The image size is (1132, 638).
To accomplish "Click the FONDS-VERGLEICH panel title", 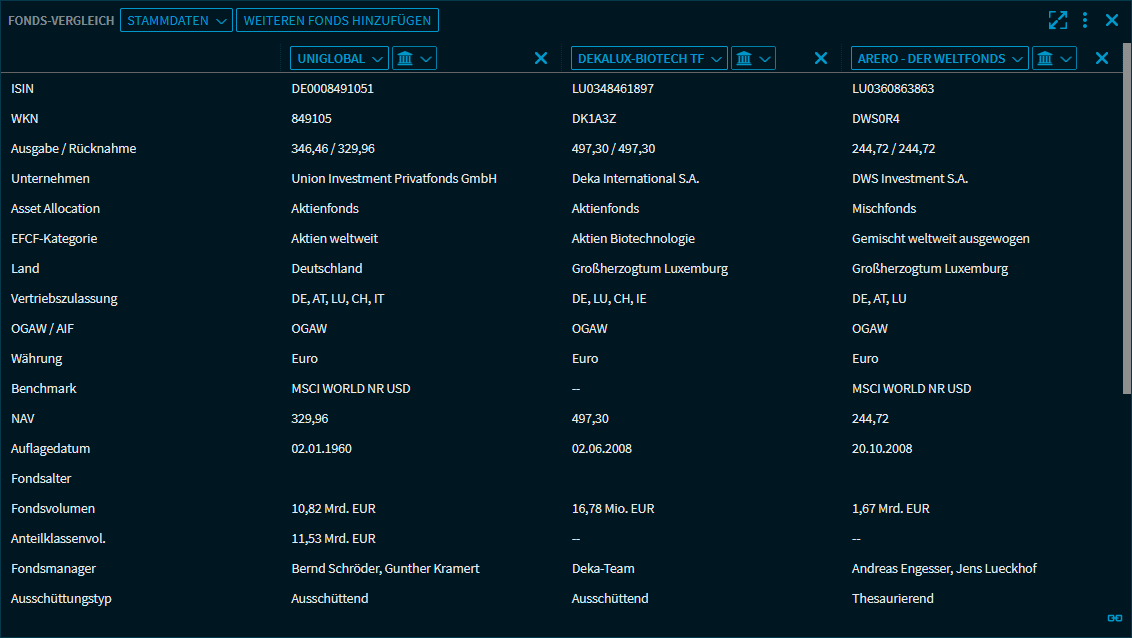I will tap(61, 20).
